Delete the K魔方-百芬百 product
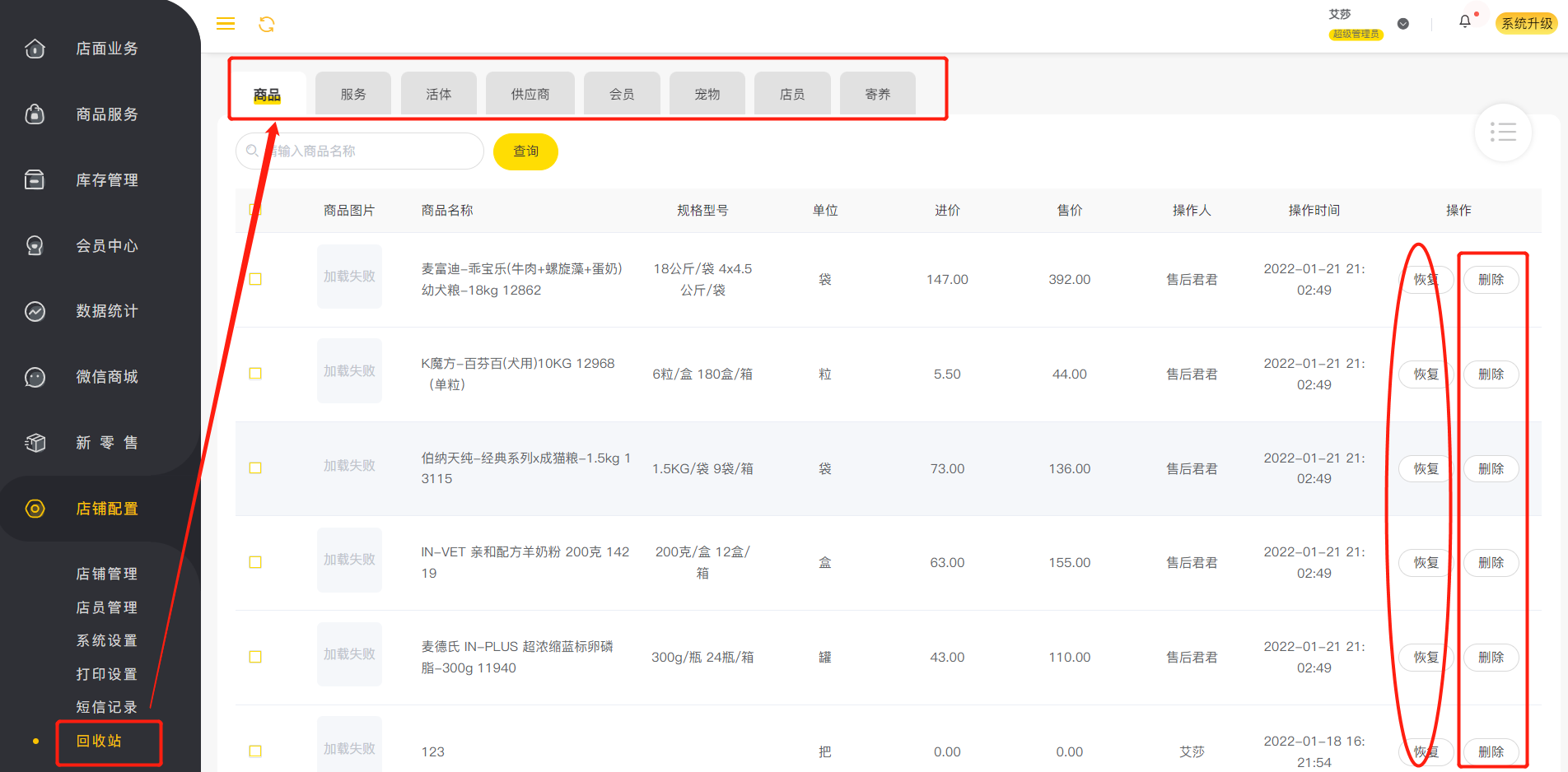Viewport: 1568px width, 772px height. 1491,374
